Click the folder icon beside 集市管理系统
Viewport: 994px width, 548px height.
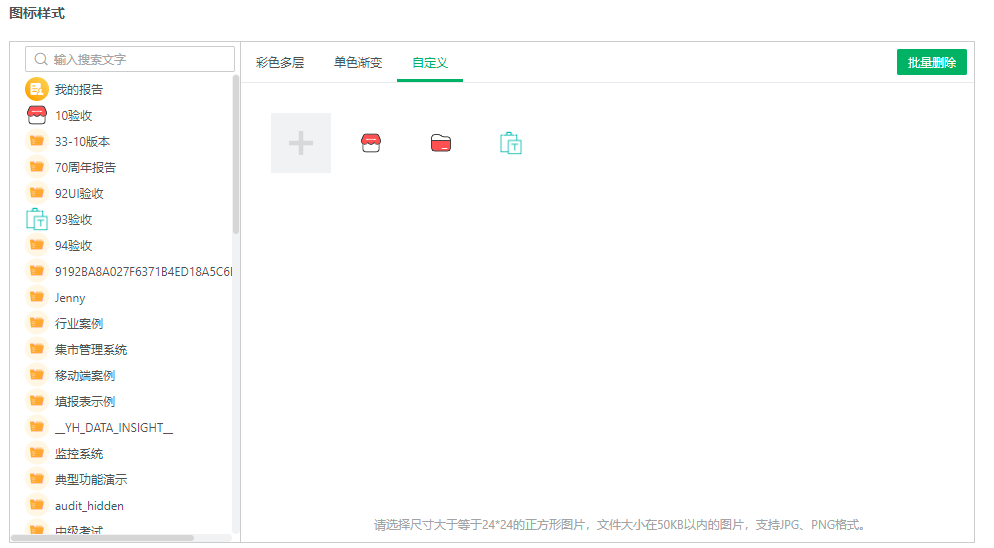[x=37, y=349]
